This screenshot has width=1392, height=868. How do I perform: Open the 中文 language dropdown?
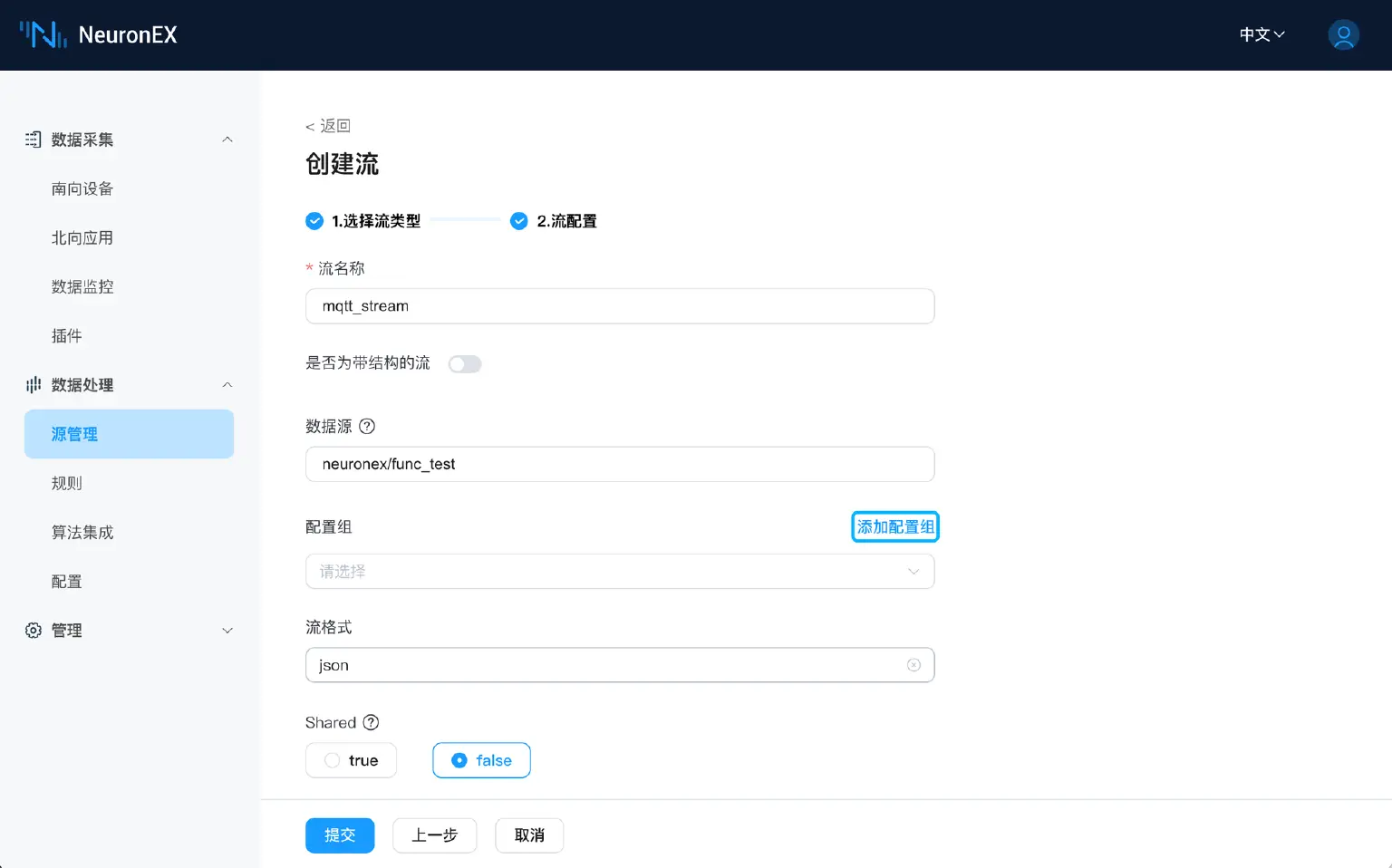1261,34
